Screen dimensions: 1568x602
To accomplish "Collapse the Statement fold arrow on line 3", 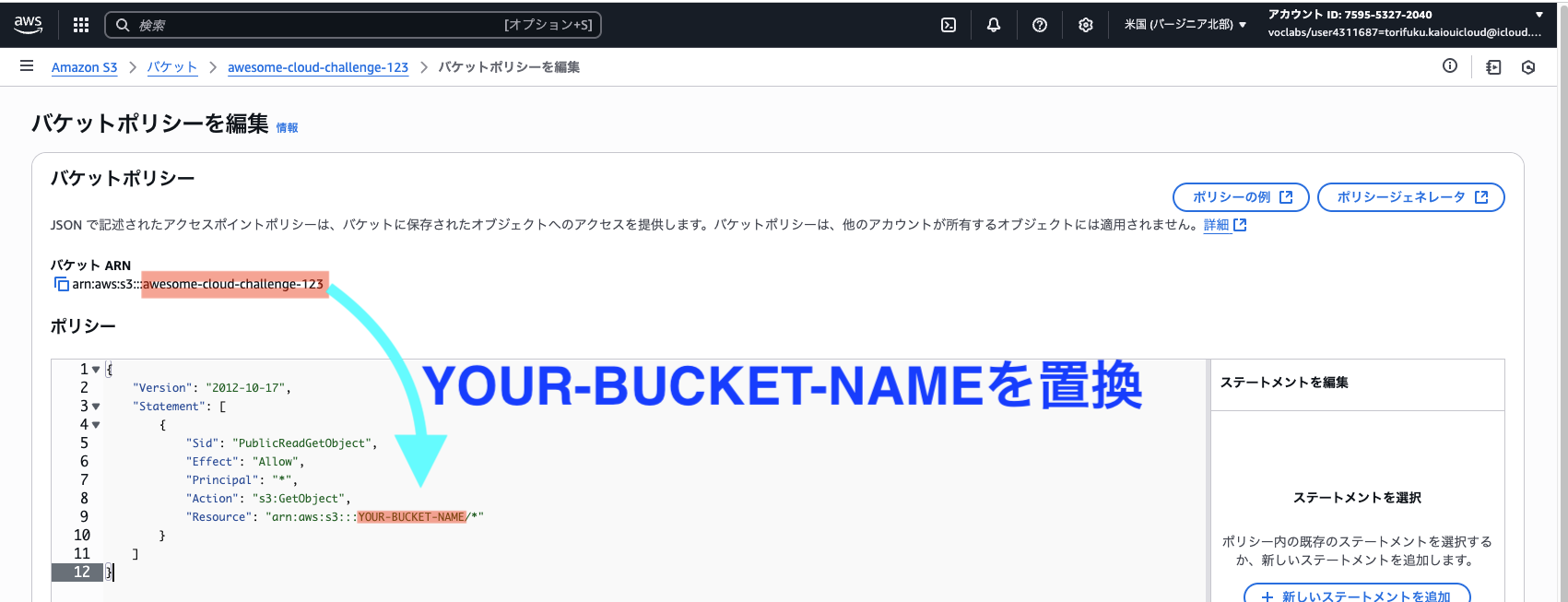I will click(x=96, y=407).
